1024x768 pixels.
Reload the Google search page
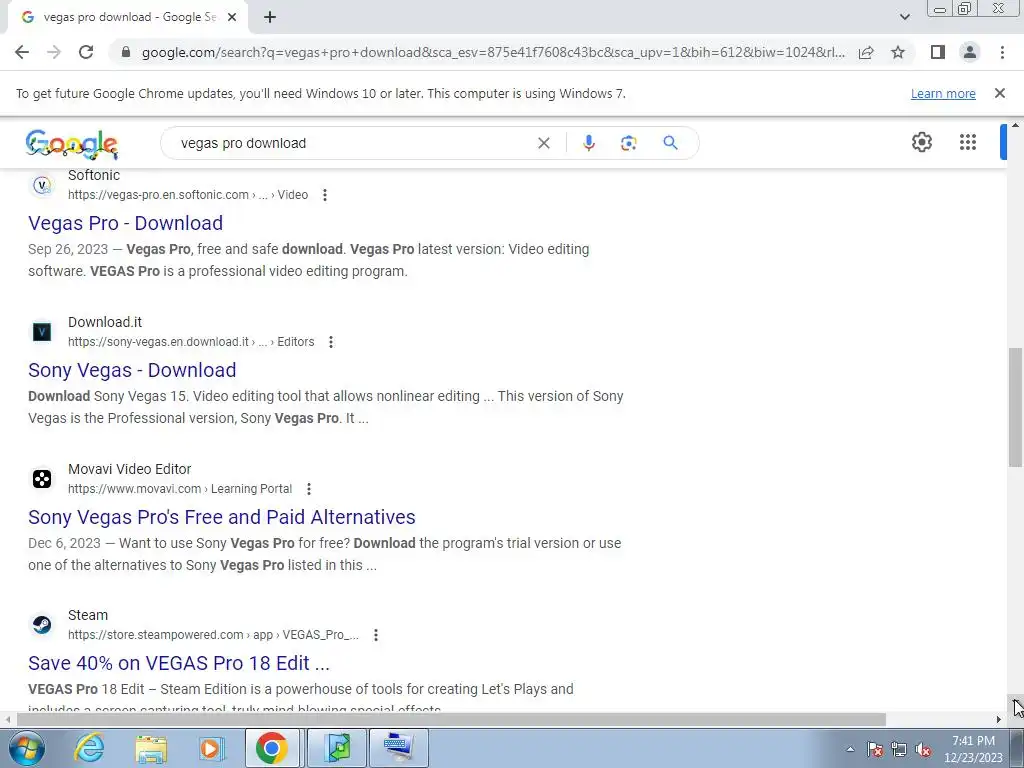[86, 52]
